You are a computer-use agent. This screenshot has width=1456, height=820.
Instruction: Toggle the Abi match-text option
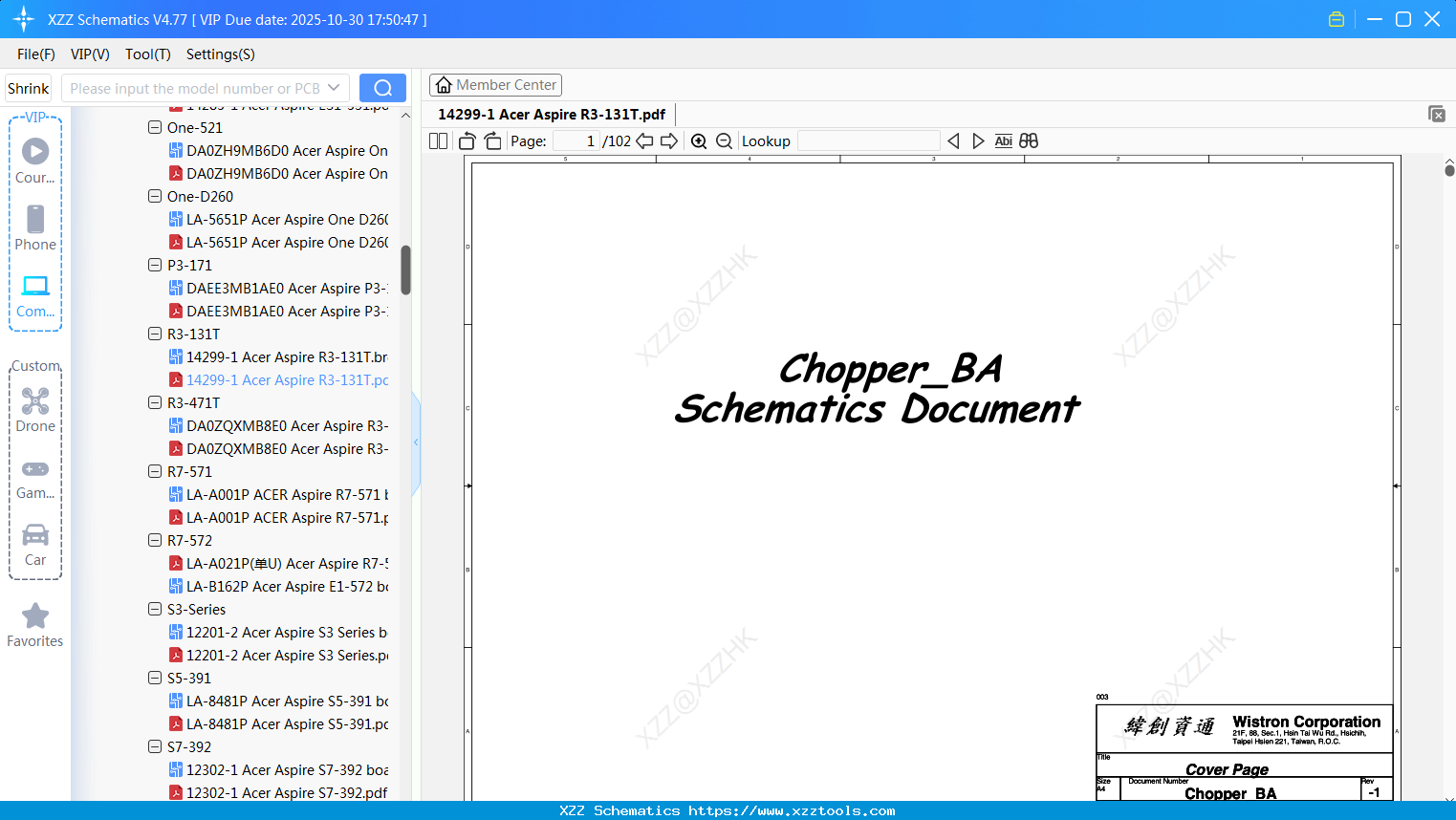click(x=1003, y=141)
